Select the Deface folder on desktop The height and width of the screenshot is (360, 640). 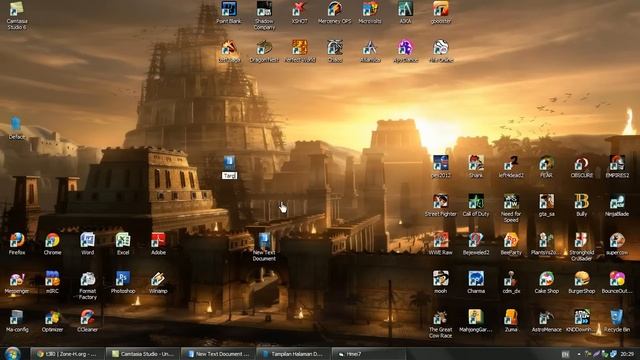coord(16,128)
